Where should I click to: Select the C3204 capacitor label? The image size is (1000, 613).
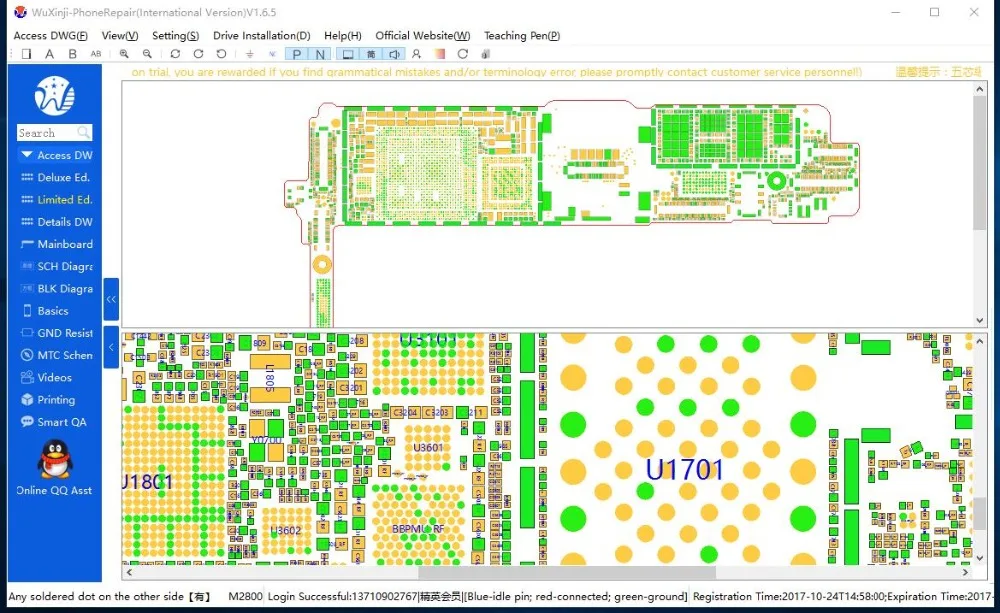(404, 413)
